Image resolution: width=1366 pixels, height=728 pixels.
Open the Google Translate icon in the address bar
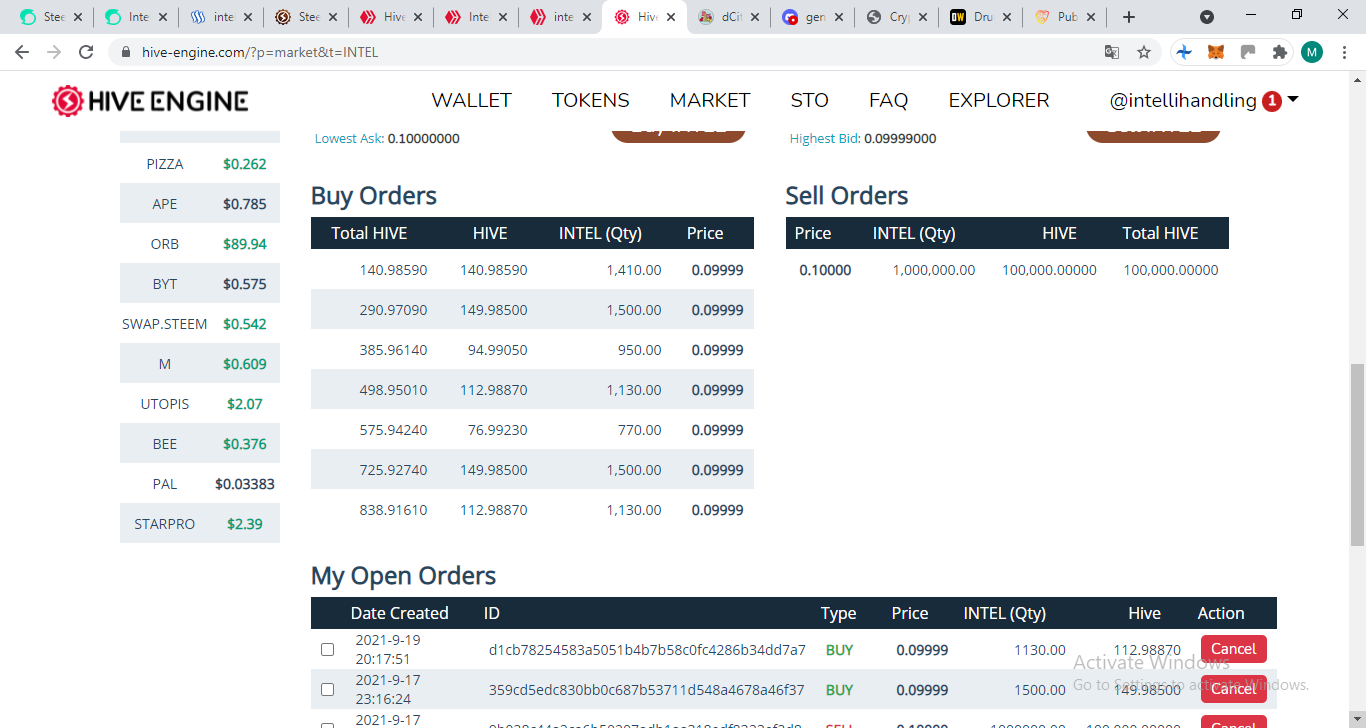coord(1112,52)
